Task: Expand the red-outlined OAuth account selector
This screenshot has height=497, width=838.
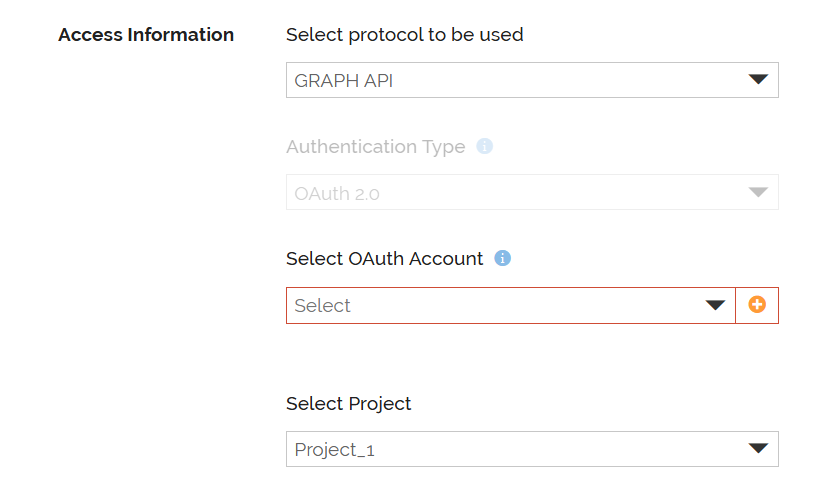Action: tap(511, 305)
